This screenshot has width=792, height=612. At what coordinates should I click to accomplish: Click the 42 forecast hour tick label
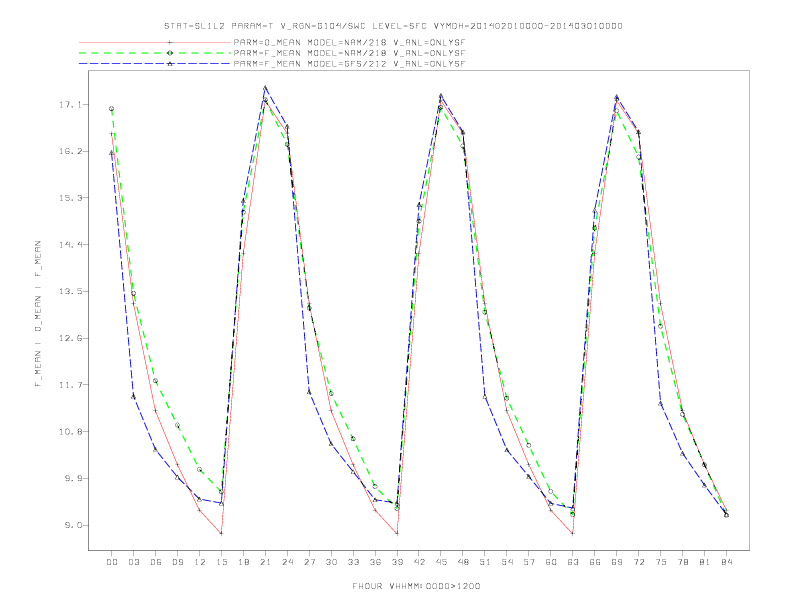point(419,562)
